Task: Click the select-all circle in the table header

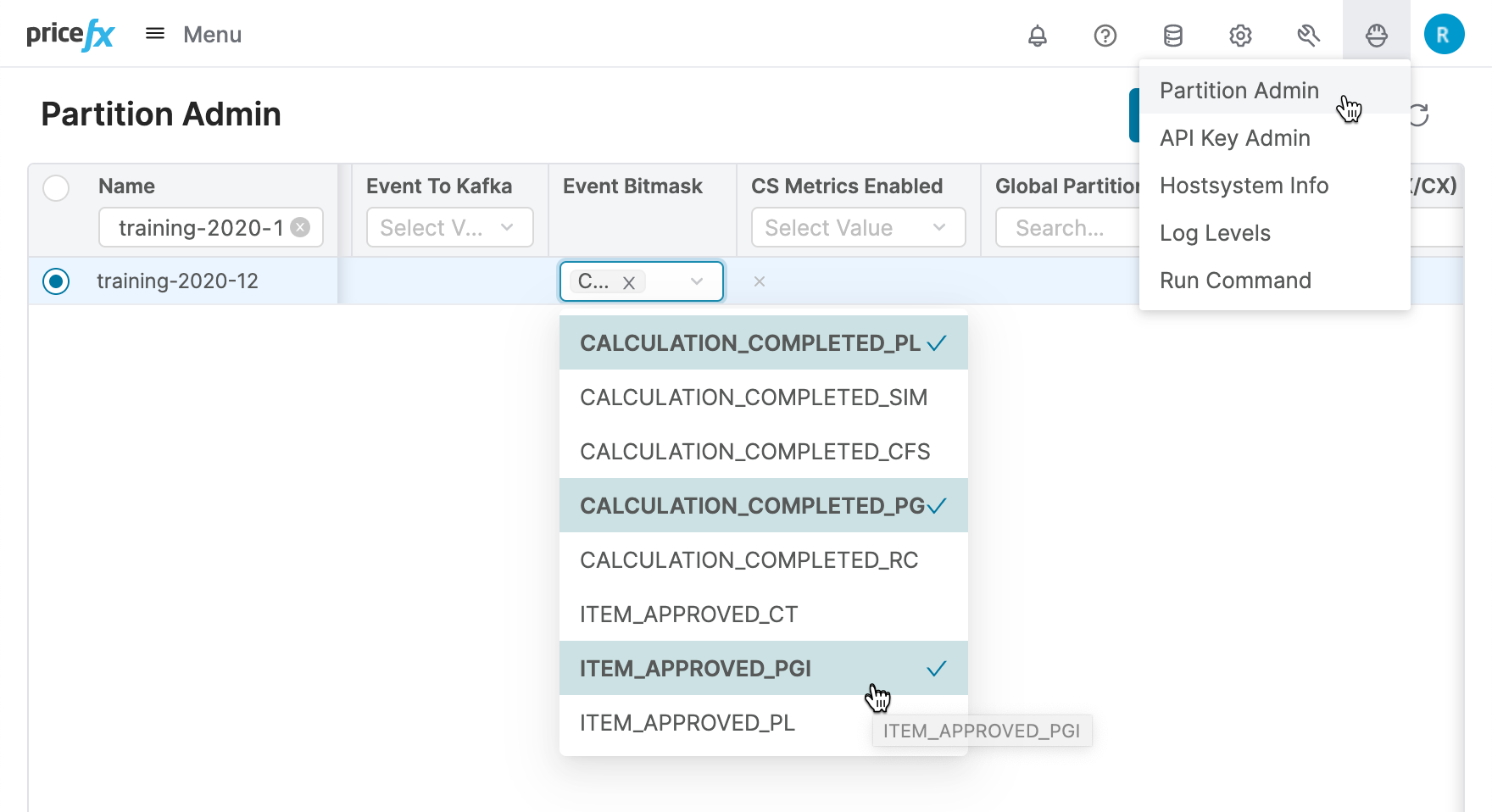Action: point(56,187)
